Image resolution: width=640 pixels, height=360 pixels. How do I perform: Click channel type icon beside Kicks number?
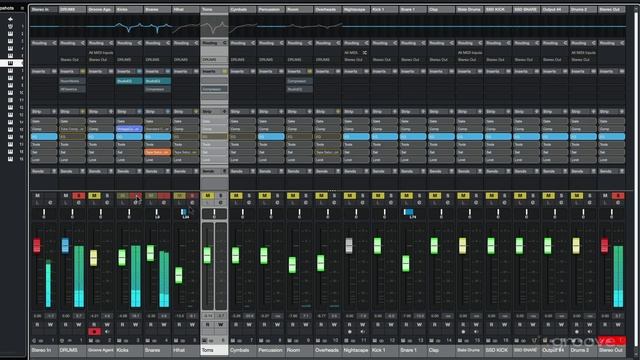tap(119, 340)
